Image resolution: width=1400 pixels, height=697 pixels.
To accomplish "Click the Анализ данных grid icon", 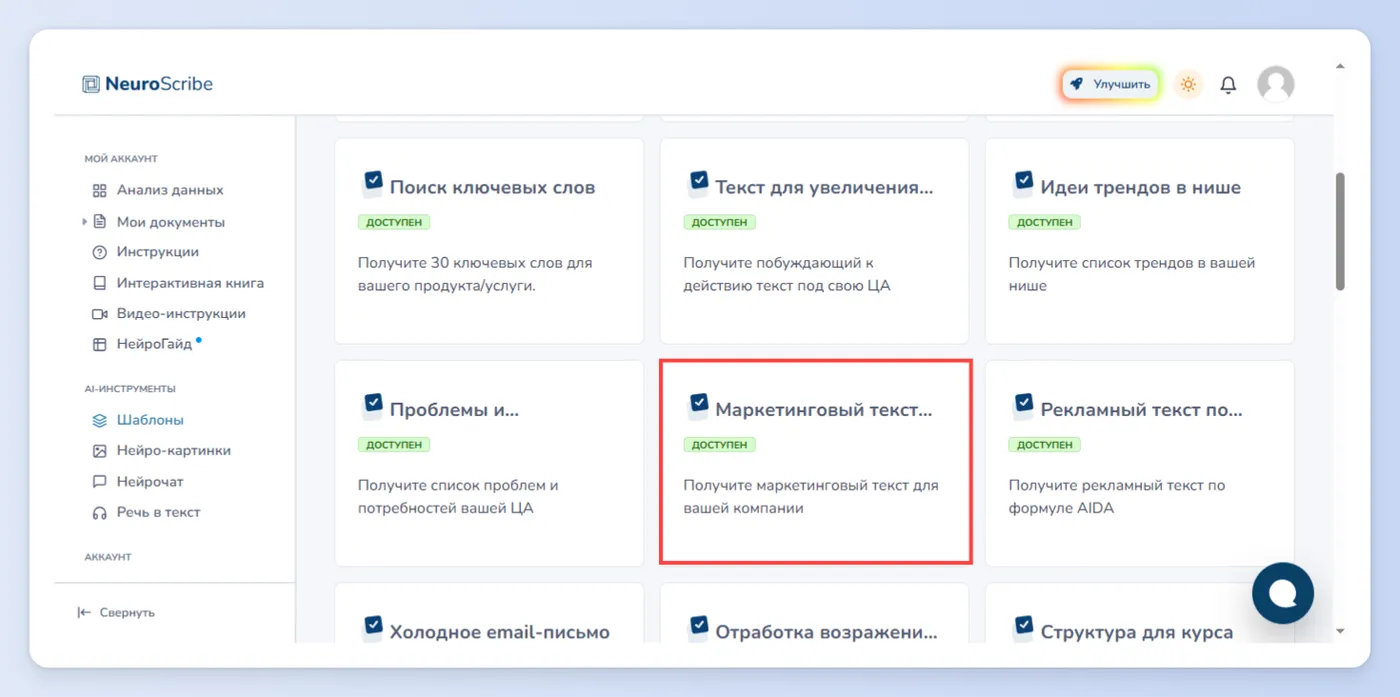I will point(99,190).
